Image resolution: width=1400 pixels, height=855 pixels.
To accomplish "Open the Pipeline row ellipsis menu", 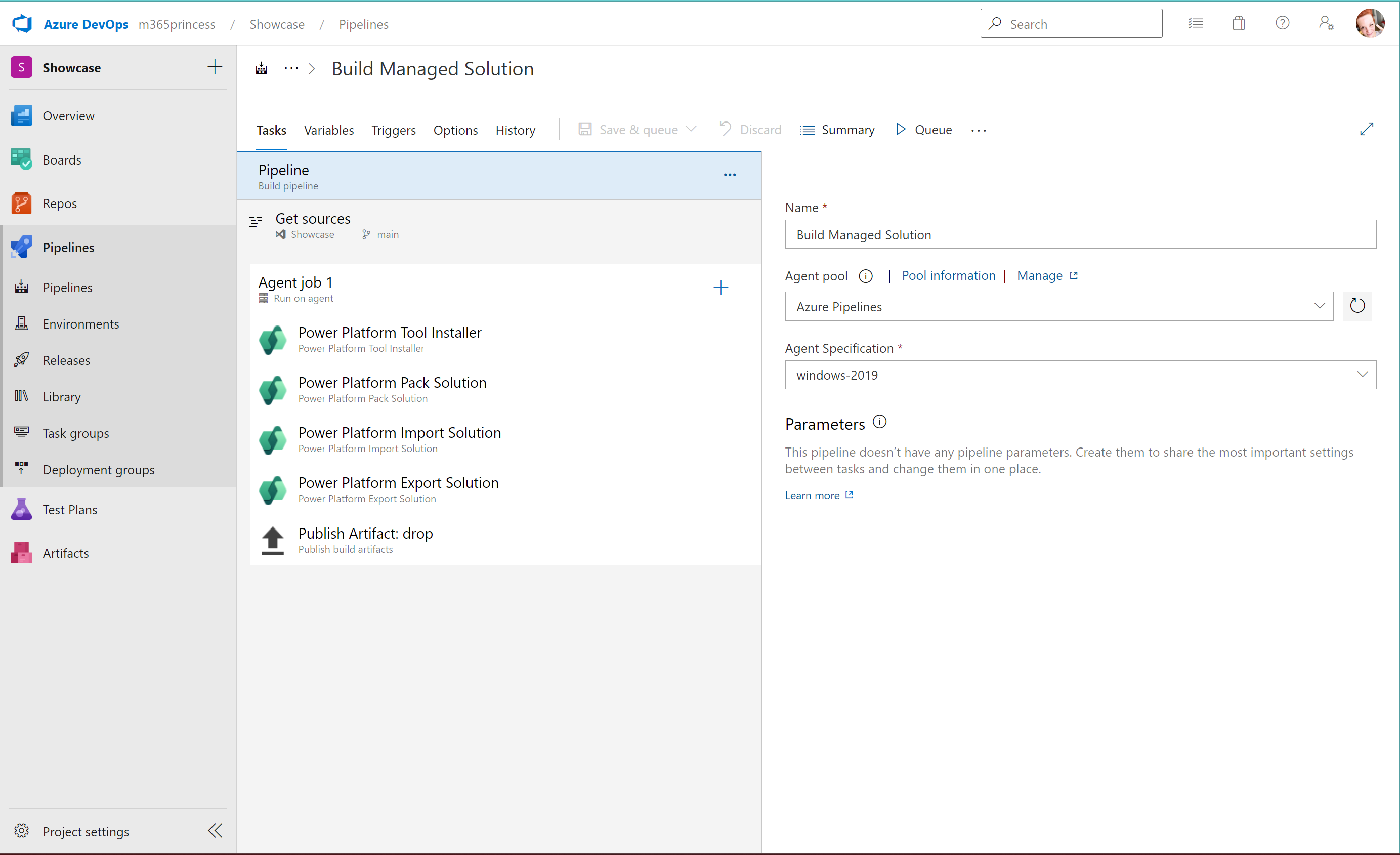I will [730, 175].
